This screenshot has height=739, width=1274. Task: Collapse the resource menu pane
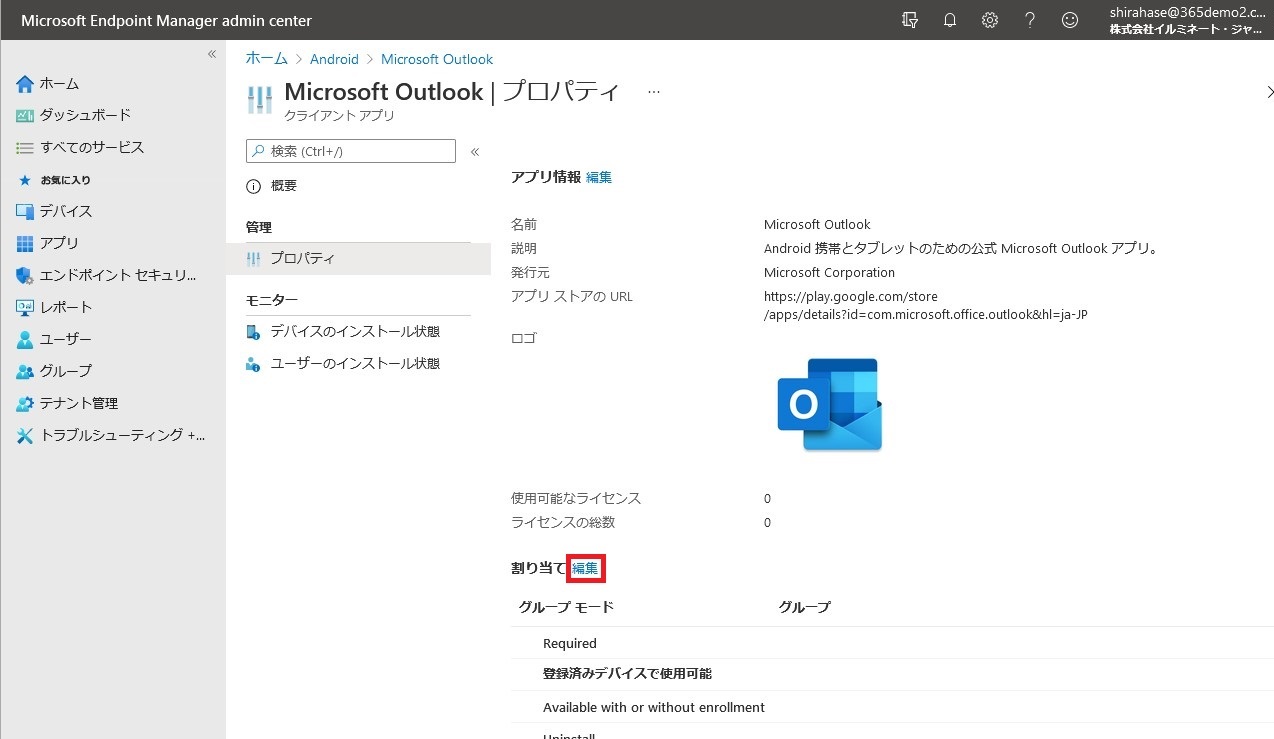click(475, 152)
